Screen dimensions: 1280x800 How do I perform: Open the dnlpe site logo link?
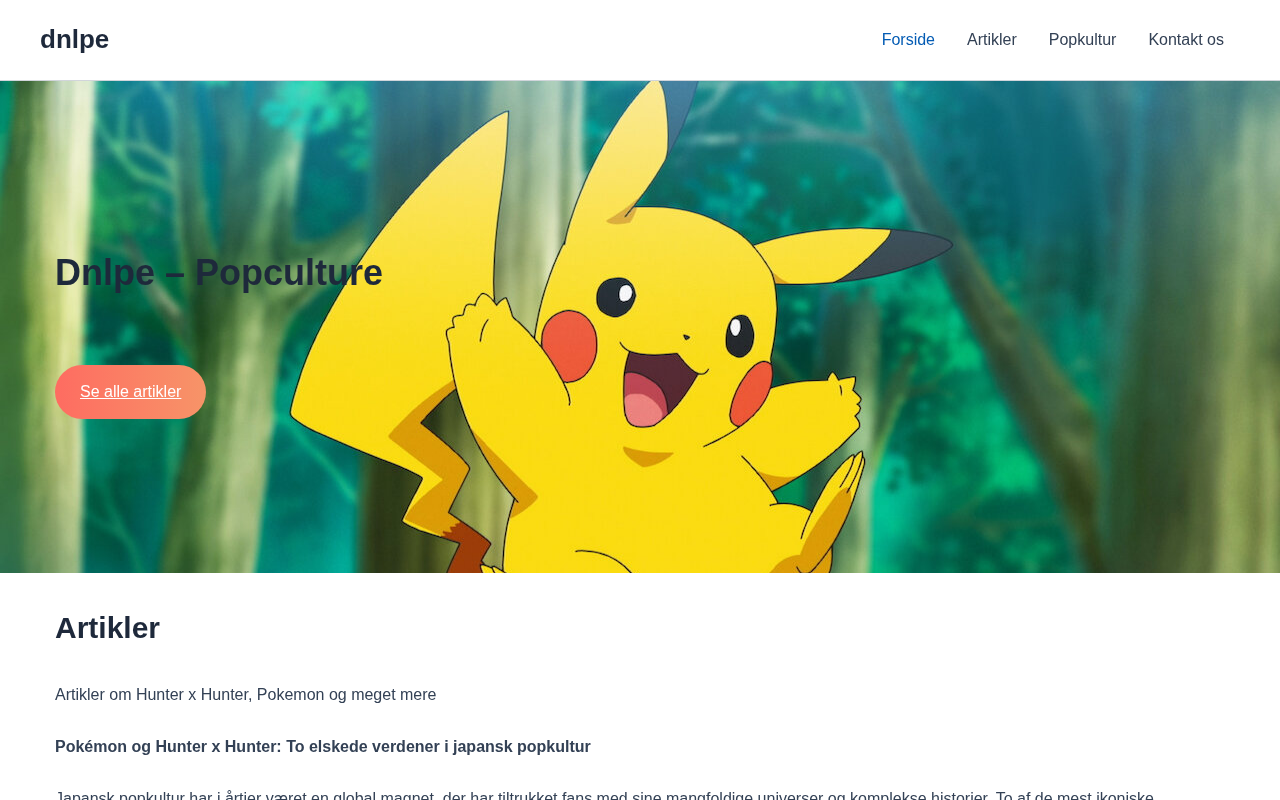tap(74, 39)
